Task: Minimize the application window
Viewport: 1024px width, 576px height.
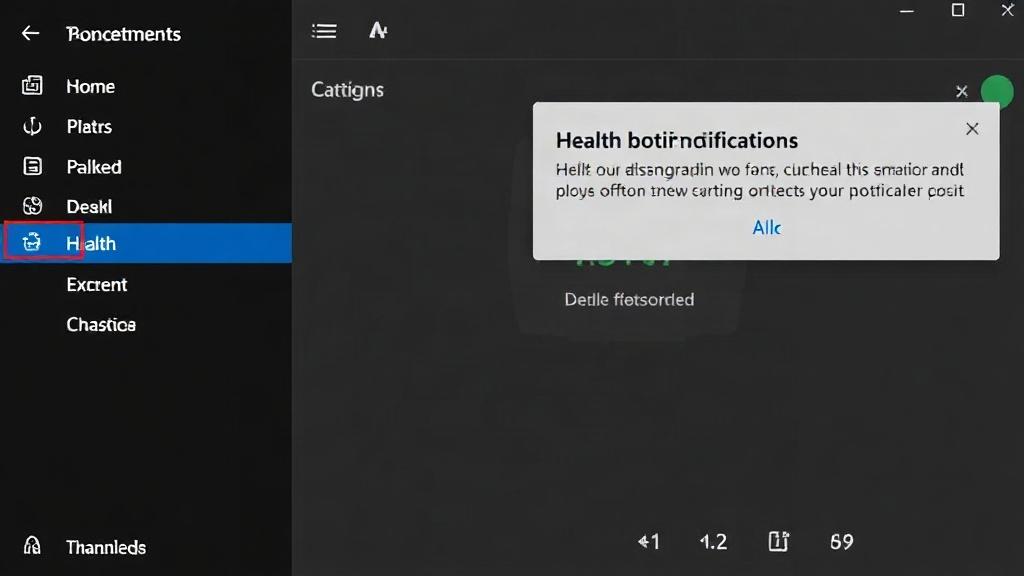Action: coord(906,11)
